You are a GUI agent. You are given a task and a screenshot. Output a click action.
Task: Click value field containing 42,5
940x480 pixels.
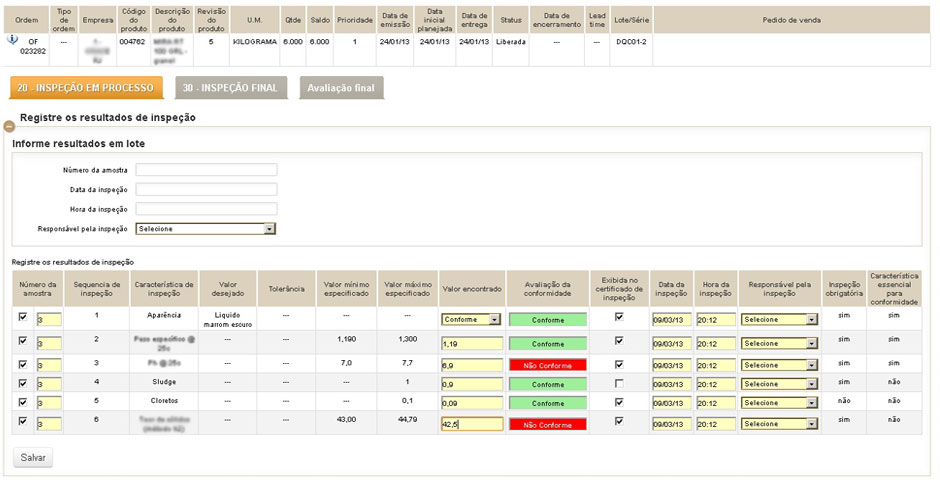pos(472,424)
